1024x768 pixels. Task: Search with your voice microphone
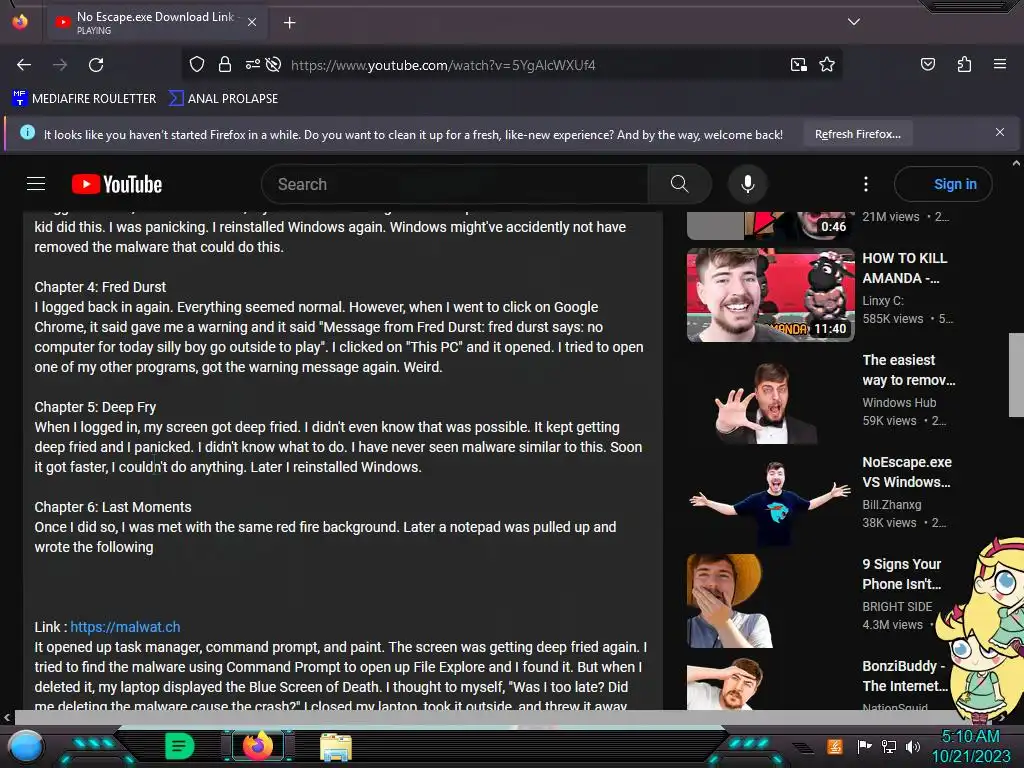pos(748,184)
